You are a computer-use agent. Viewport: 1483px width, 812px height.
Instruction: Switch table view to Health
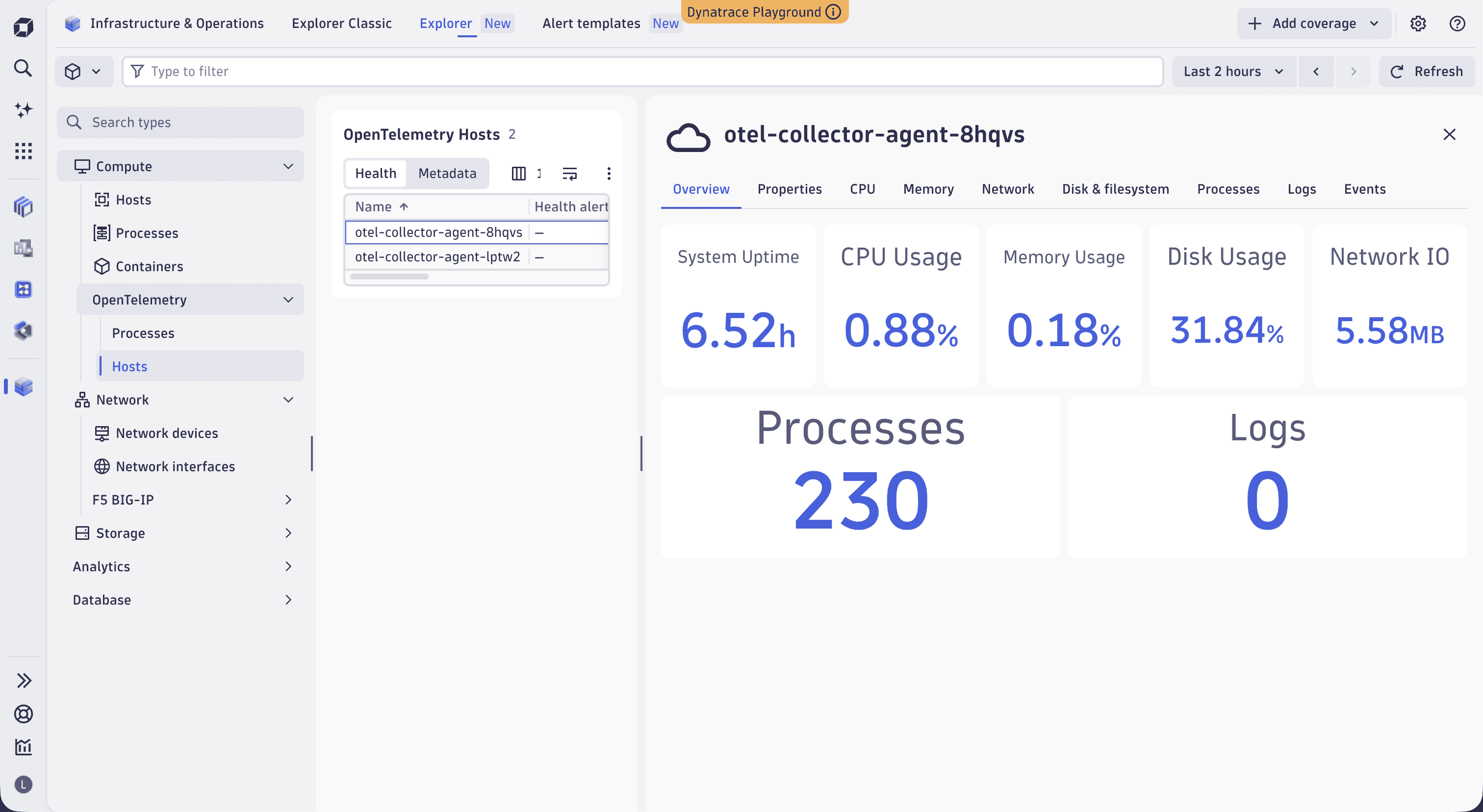click(375, 173)
